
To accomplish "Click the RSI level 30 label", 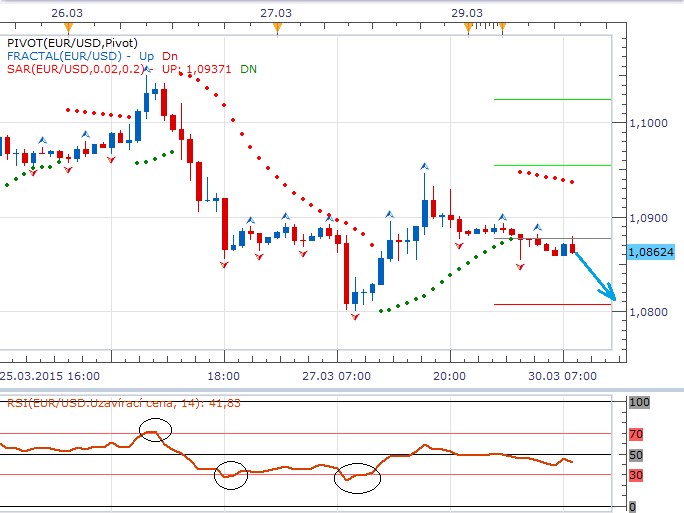I will click(637, 475).
